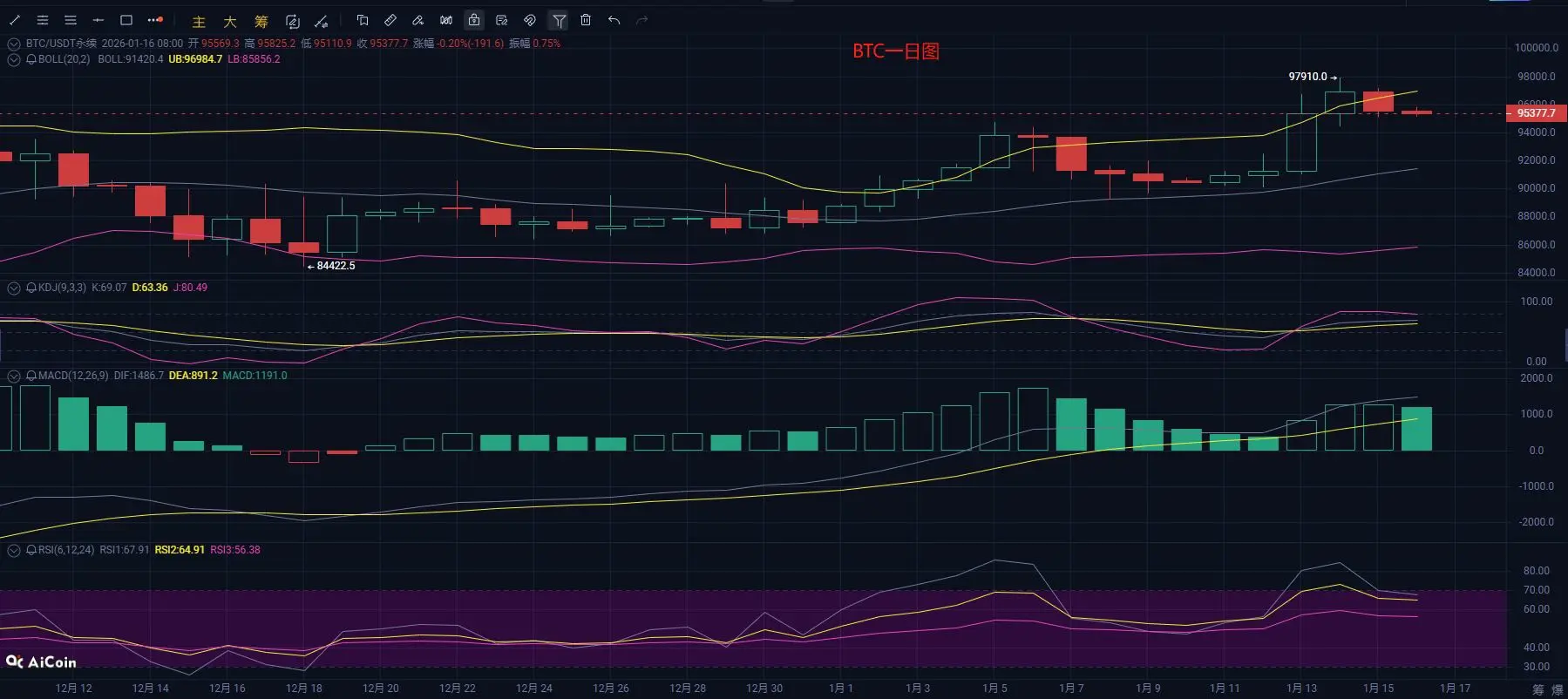The image size is (1568, 699).
Task: Select the ruler measurement tool
Action: click(x=390, y=20)
